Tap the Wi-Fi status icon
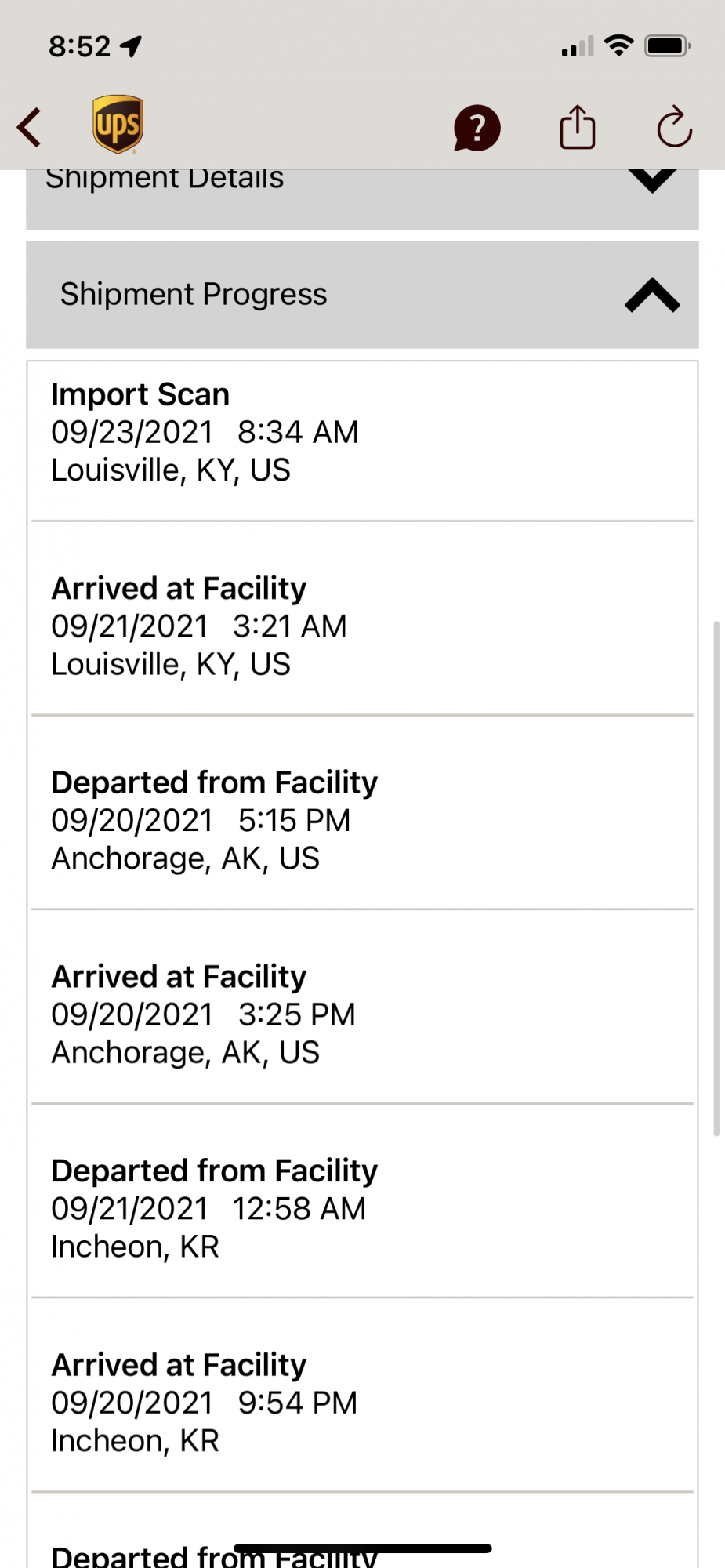 [619, 45]
